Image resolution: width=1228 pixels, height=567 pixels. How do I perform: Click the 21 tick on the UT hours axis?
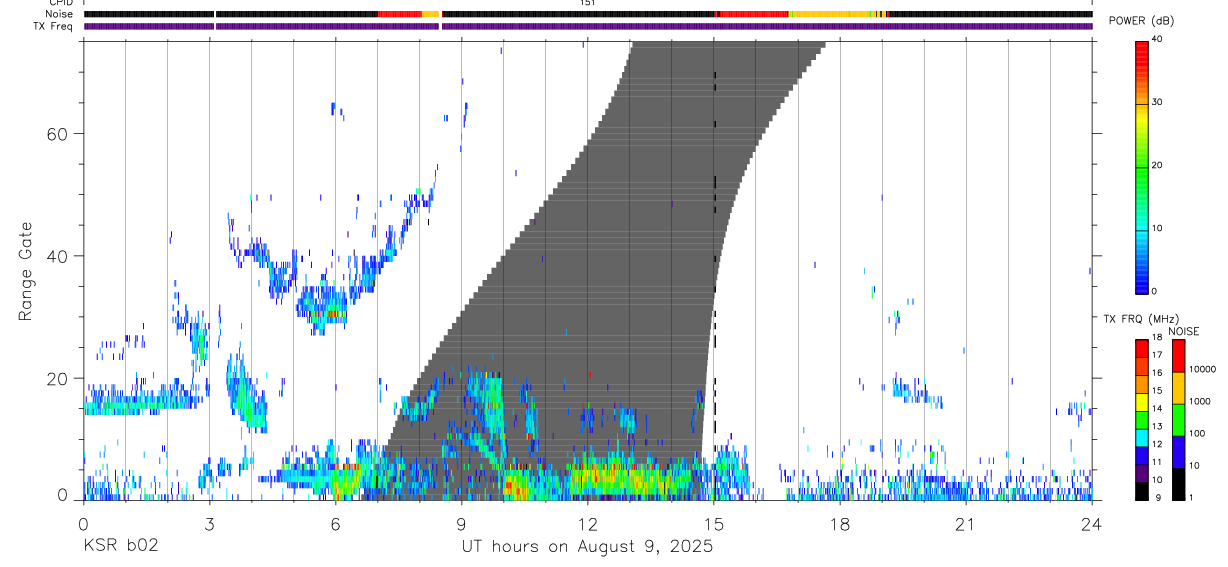tap(966, 523)
